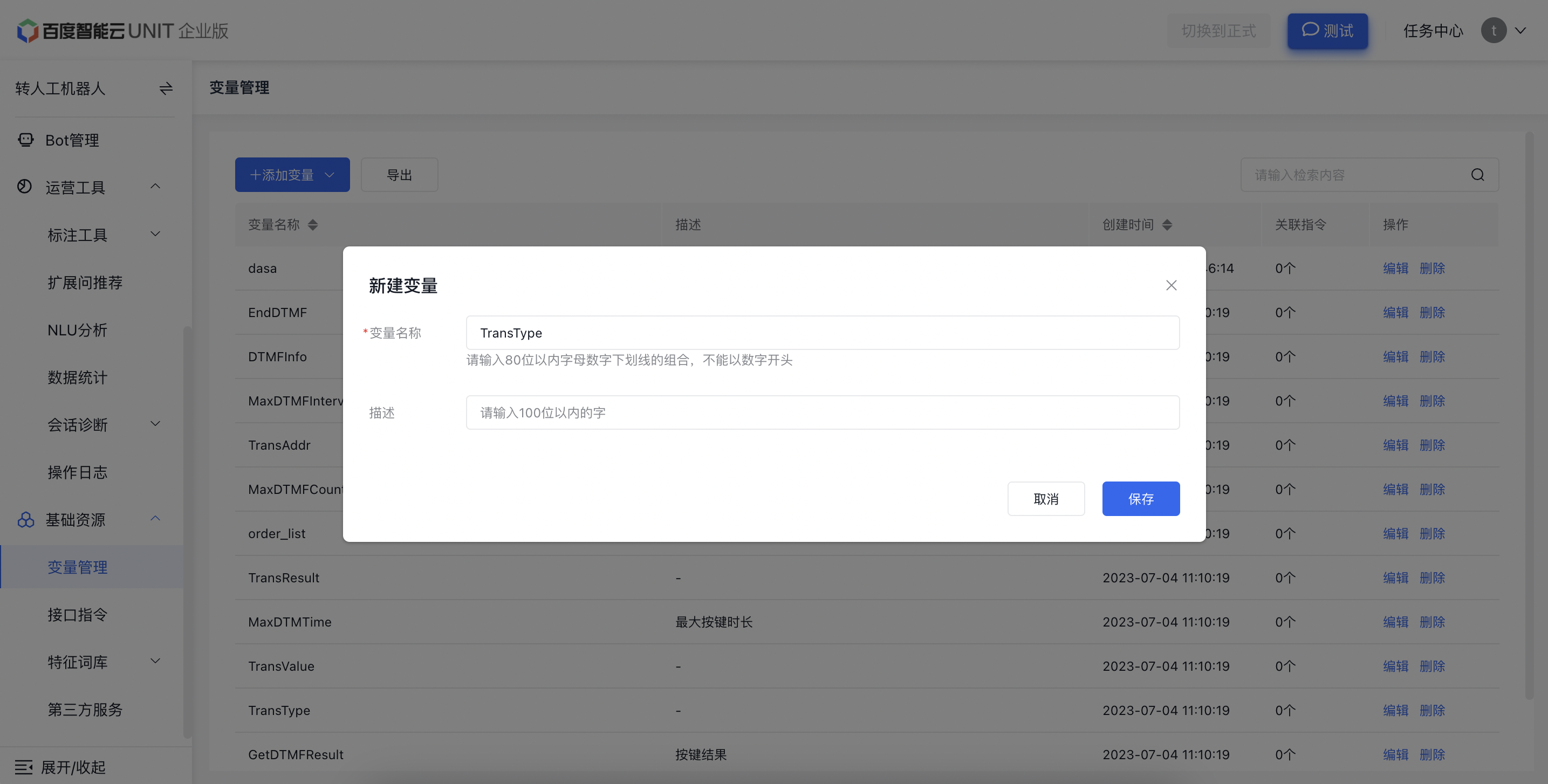Open the user account dropdown arrow
The height and width of the screenshot is (784, 1548).
pyautogui.click(x=1520, y=31)
